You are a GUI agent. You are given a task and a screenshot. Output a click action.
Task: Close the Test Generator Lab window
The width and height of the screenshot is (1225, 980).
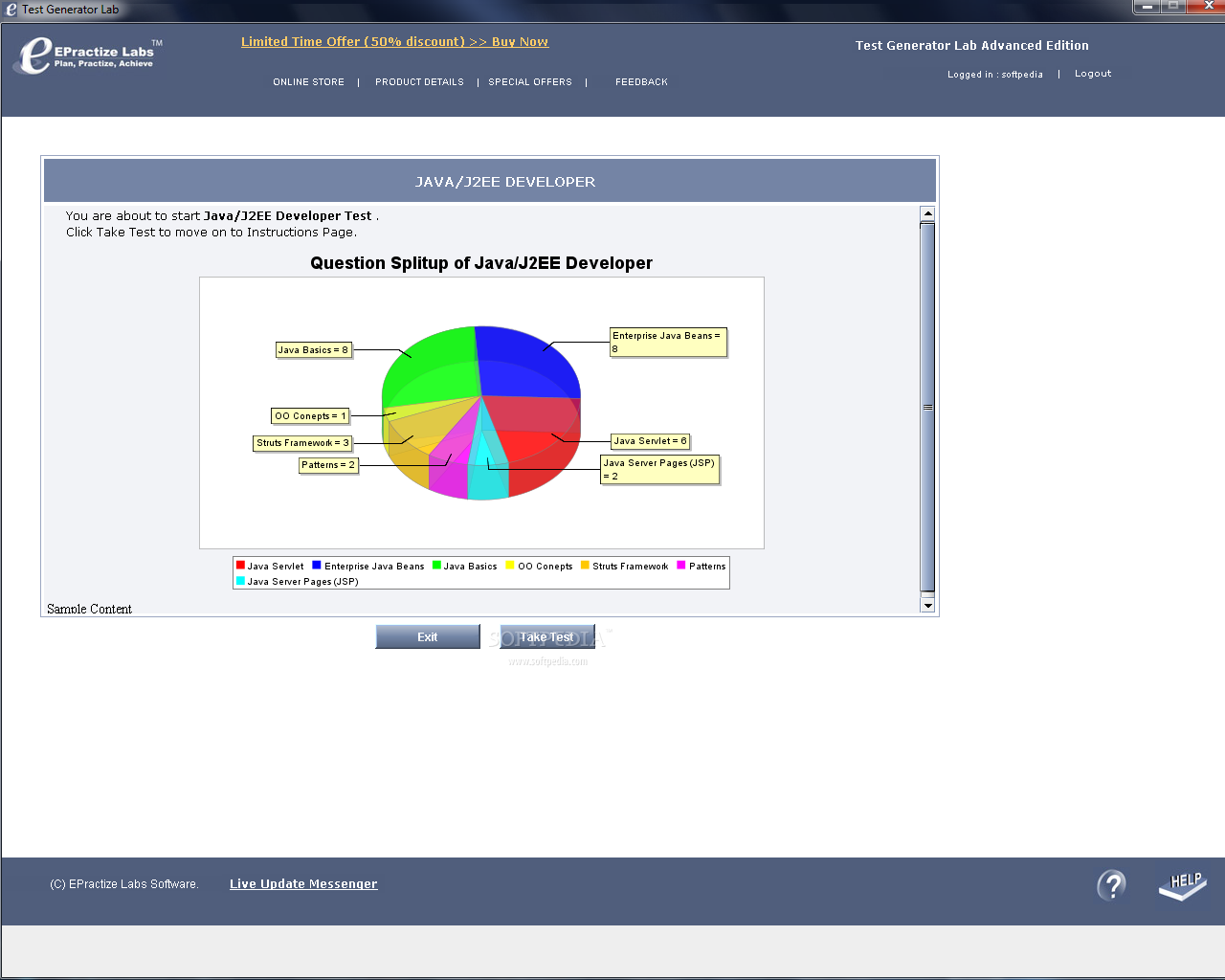[x=1208, y=7]
